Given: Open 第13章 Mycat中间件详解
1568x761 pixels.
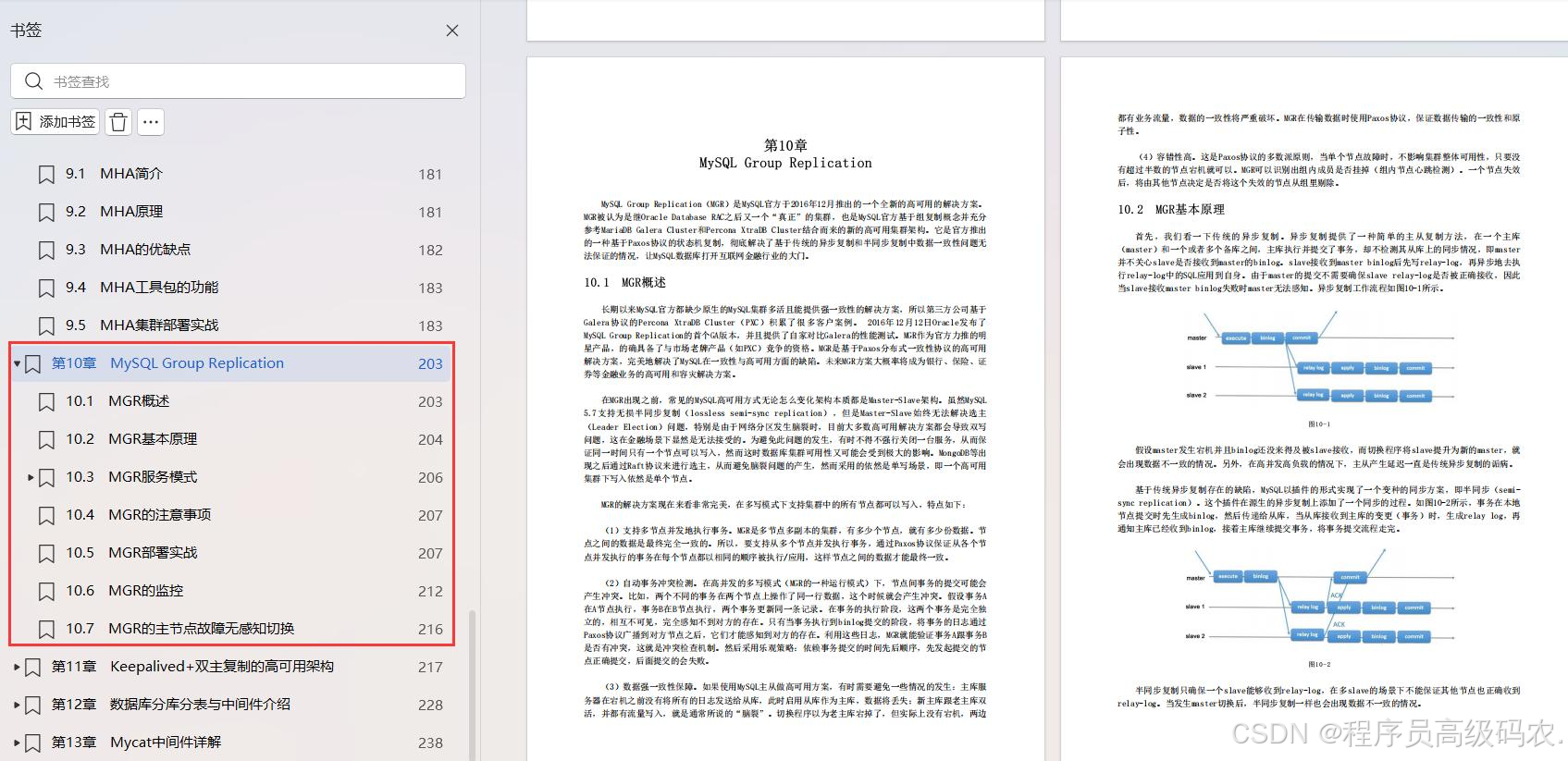Looking at the screenshot, I should (136, 743).
